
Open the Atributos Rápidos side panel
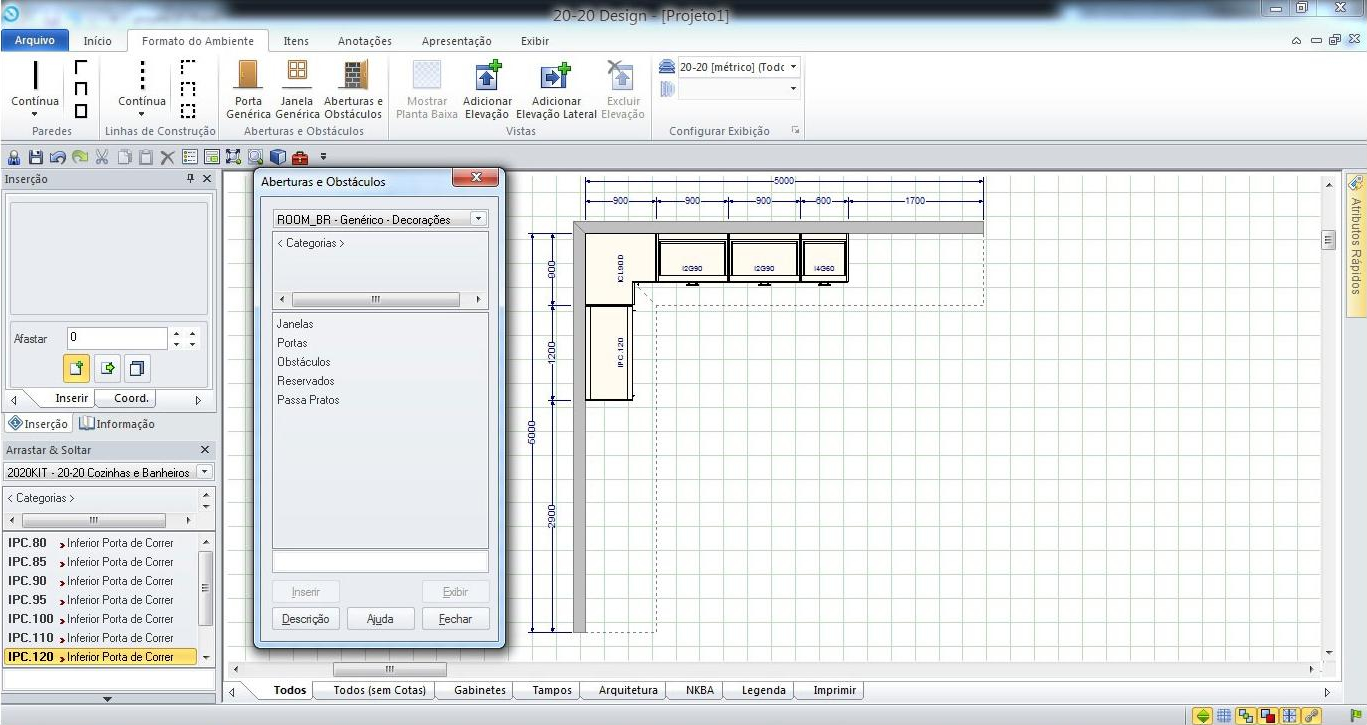[x=1356, y=245]
